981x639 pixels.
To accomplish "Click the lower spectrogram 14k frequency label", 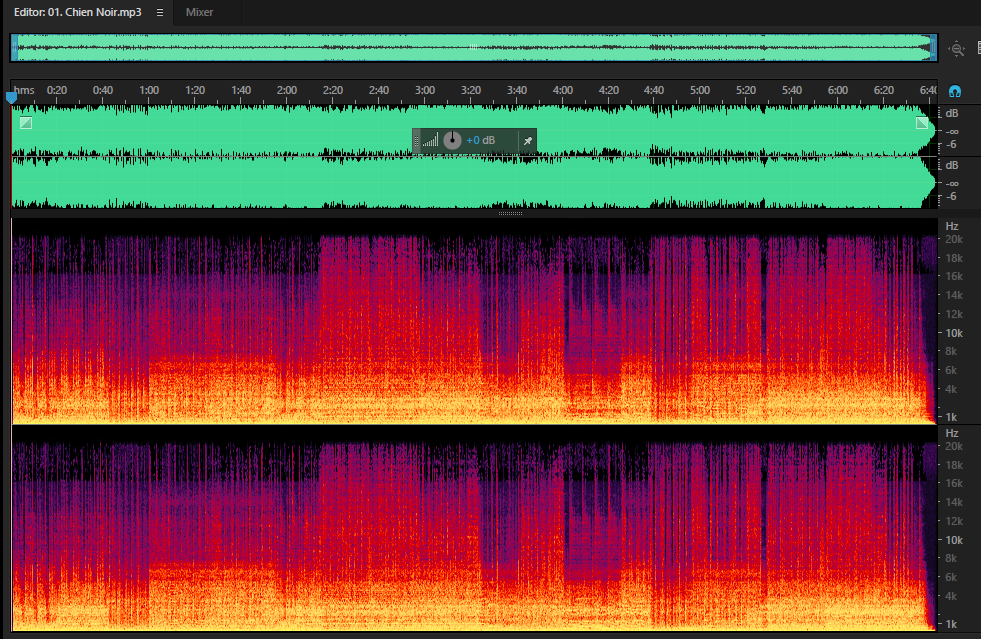I will pyautogui.click(x=954, y=502).
